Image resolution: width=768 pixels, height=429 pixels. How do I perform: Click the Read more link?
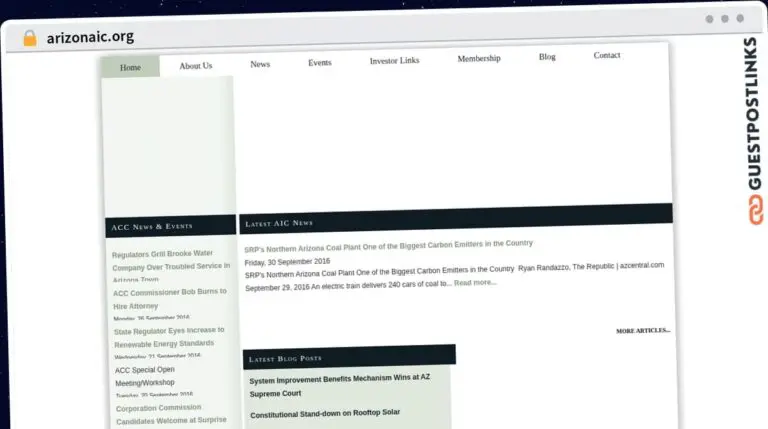tap(475, 283)
